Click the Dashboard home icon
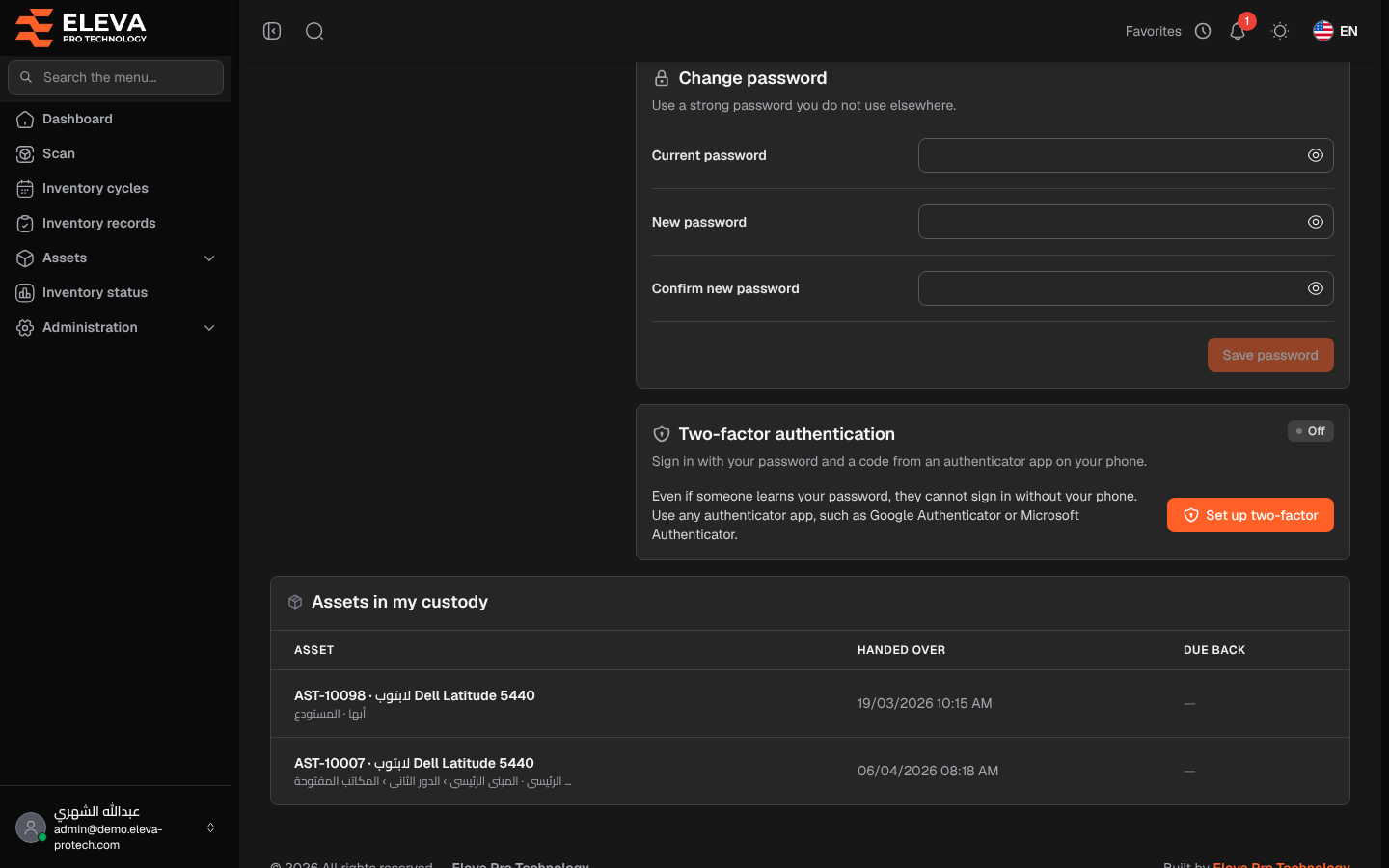Screen dimensions: 1389x868 point(25,120)
